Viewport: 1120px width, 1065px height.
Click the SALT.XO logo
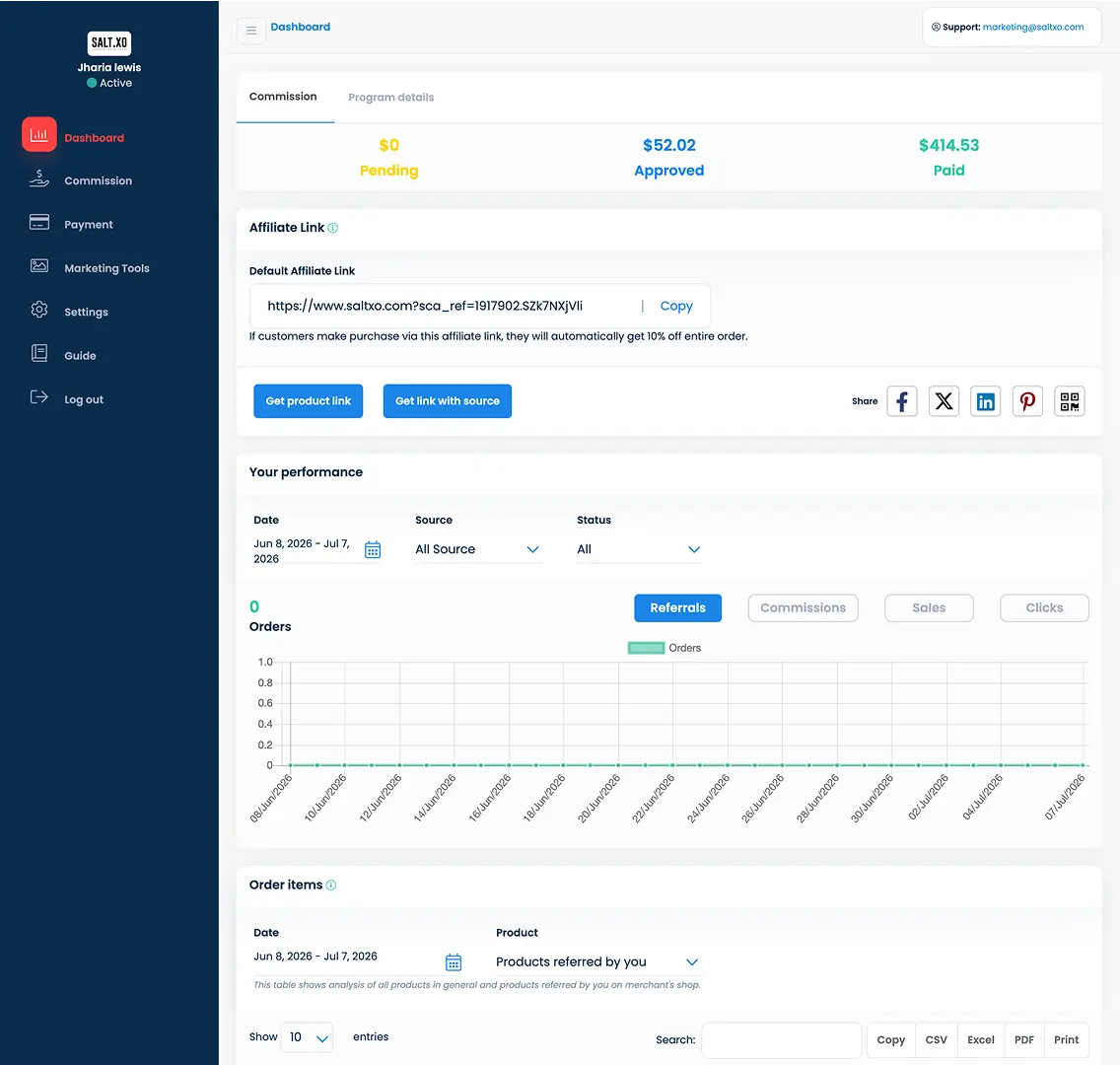pyautogui.click(x=109, y=42)
